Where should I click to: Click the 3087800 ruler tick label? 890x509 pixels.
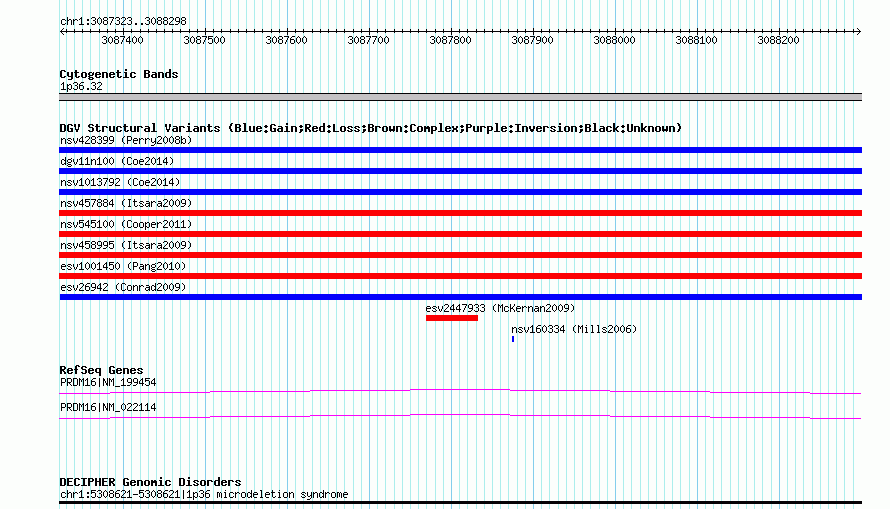click(x=450, y=40)
